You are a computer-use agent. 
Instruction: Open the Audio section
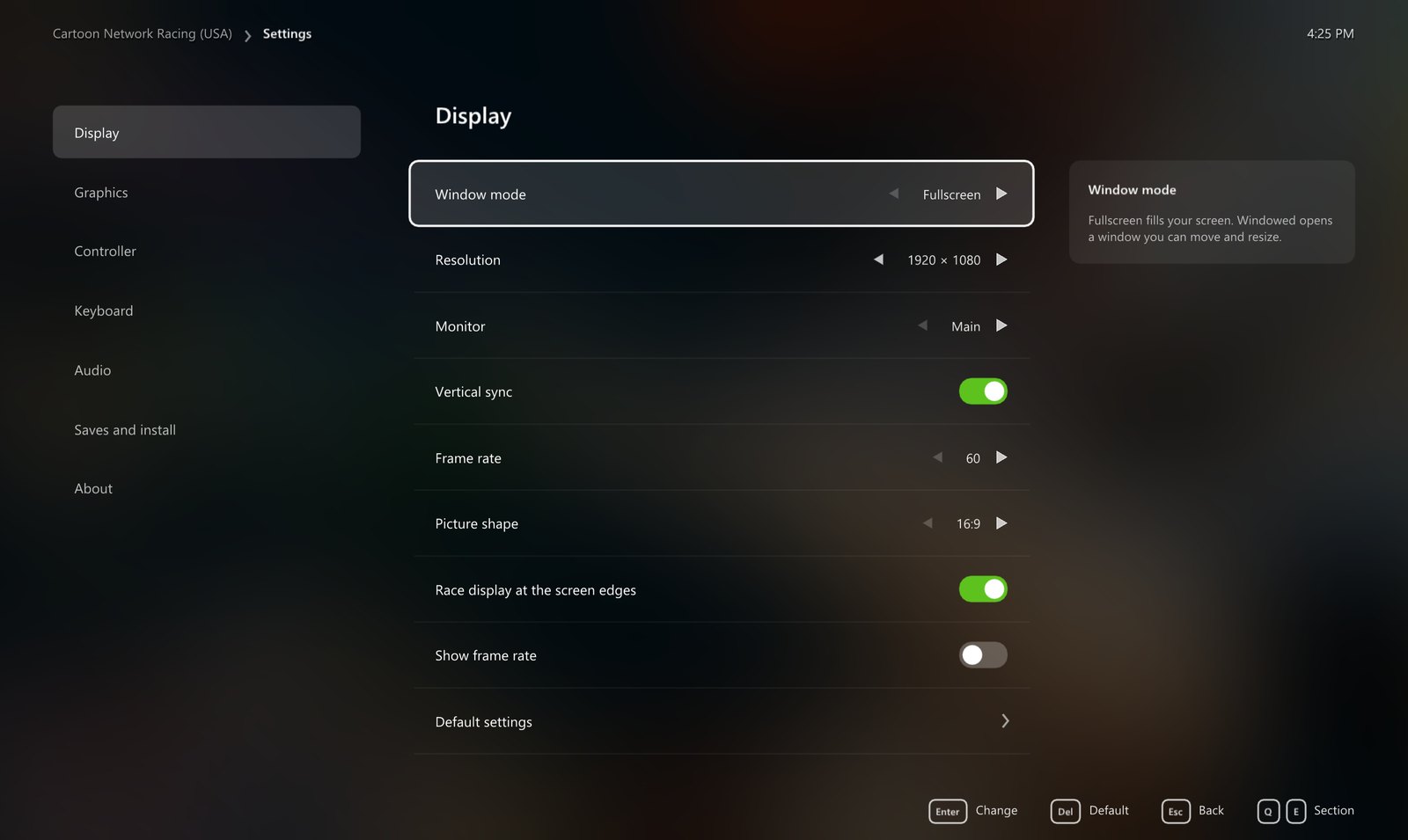(92, 370)
